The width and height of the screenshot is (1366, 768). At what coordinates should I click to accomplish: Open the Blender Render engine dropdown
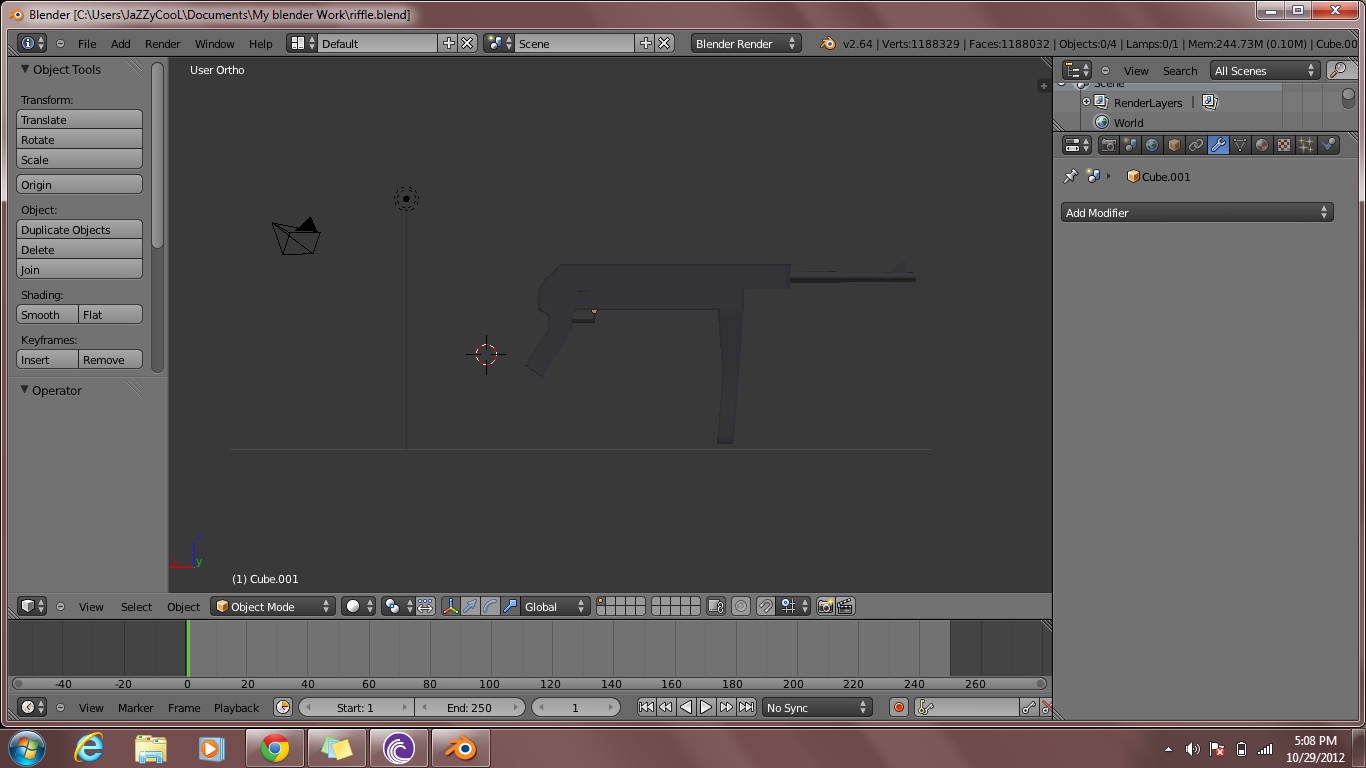click(x=746, y=43)
